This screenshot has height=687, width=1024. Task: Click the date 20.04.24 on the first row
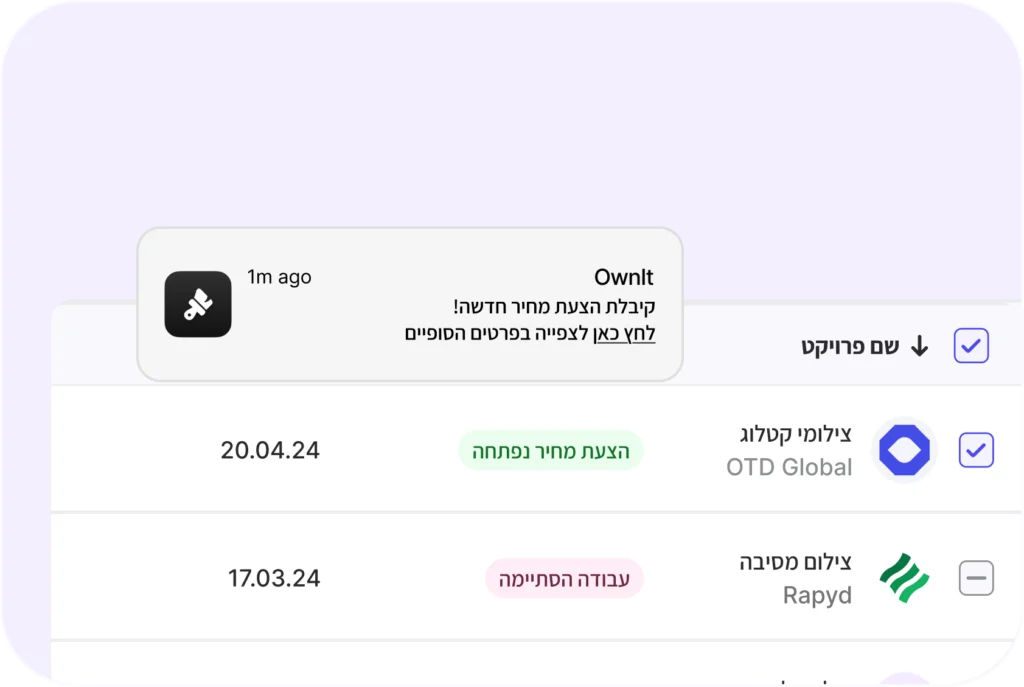pyautogui.click(x=270, y=450)
